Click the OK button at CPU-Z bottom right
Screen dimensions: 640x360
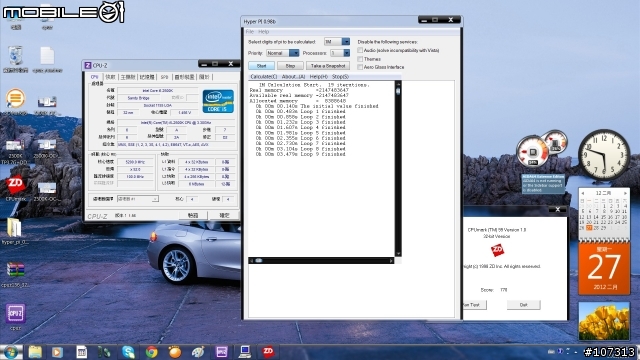tap(224, 215)
